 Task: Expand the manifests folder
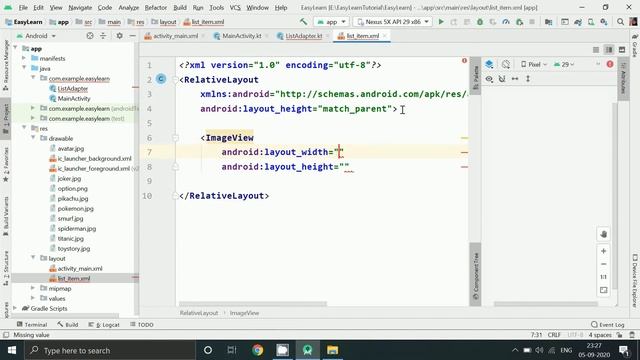(24, 58)
